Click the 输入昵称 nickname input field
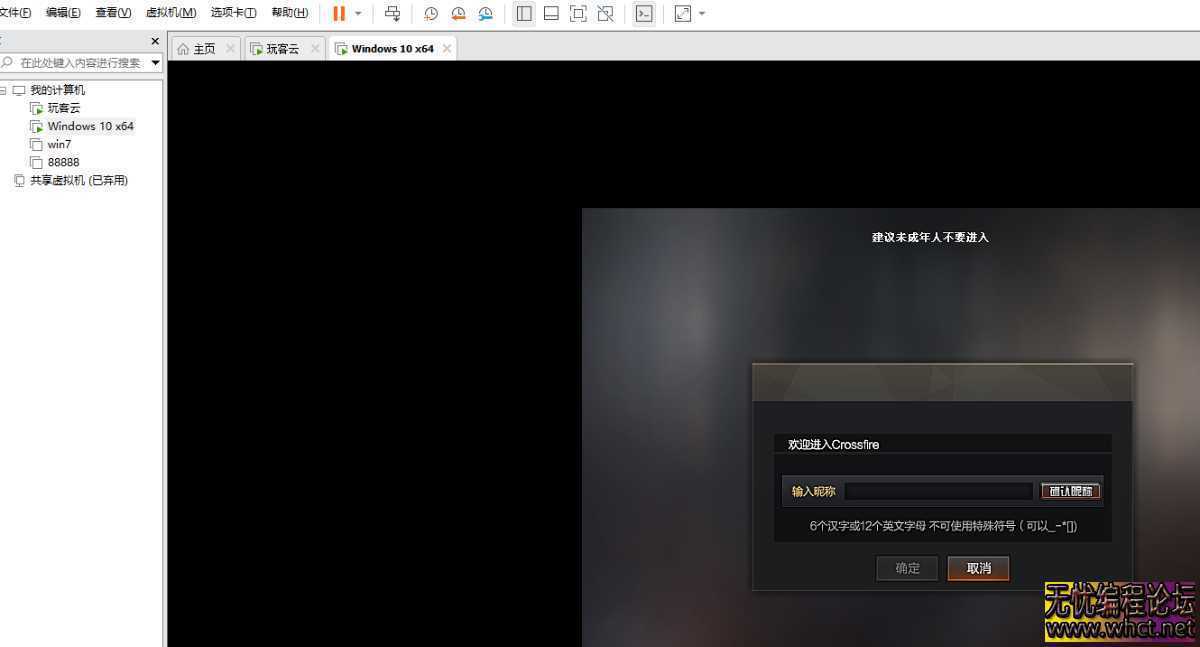The width and height of the screenshot is (1200, 647). pyautogui.click(x=938, y=491)
